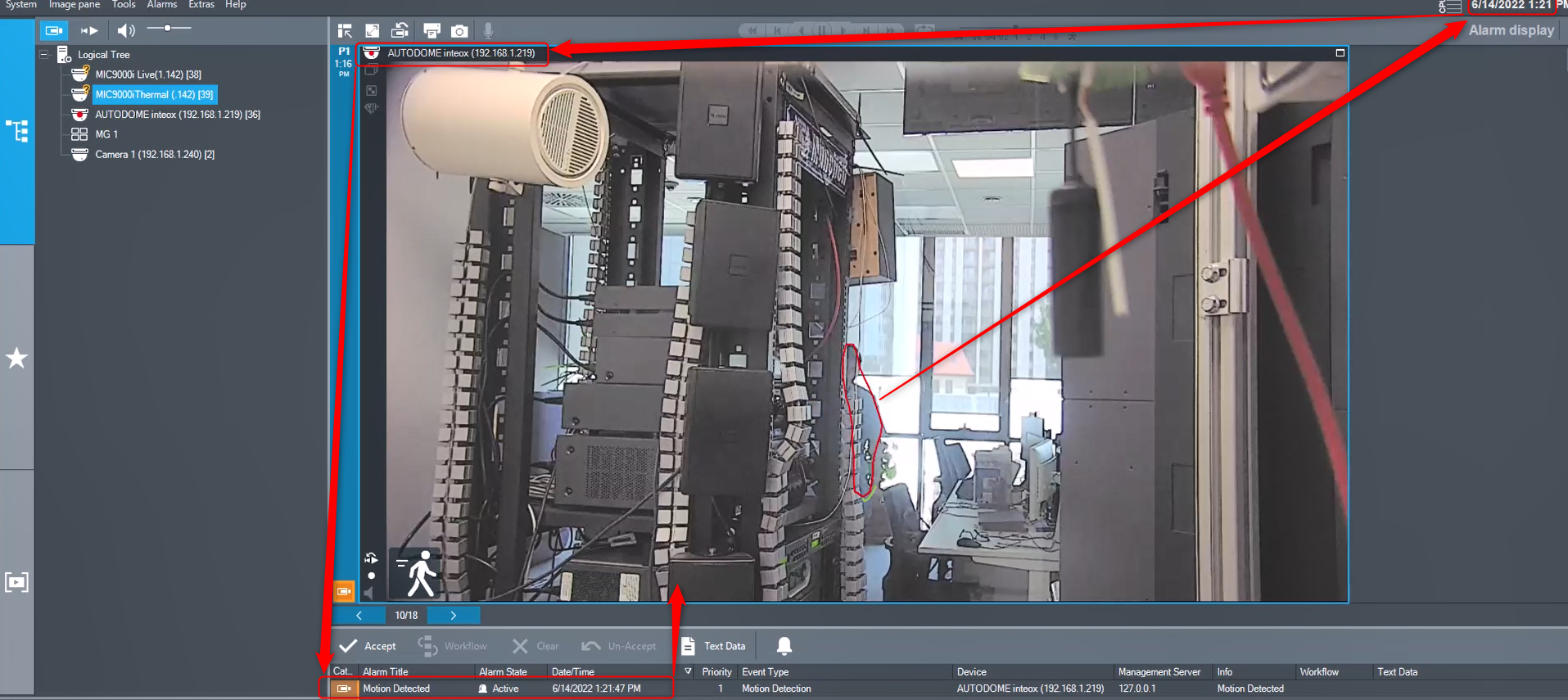Maximize the AUTODOME image pane
Image resolution: width=1568 pixels, height=700 pixels.
tap(1340, 53)
